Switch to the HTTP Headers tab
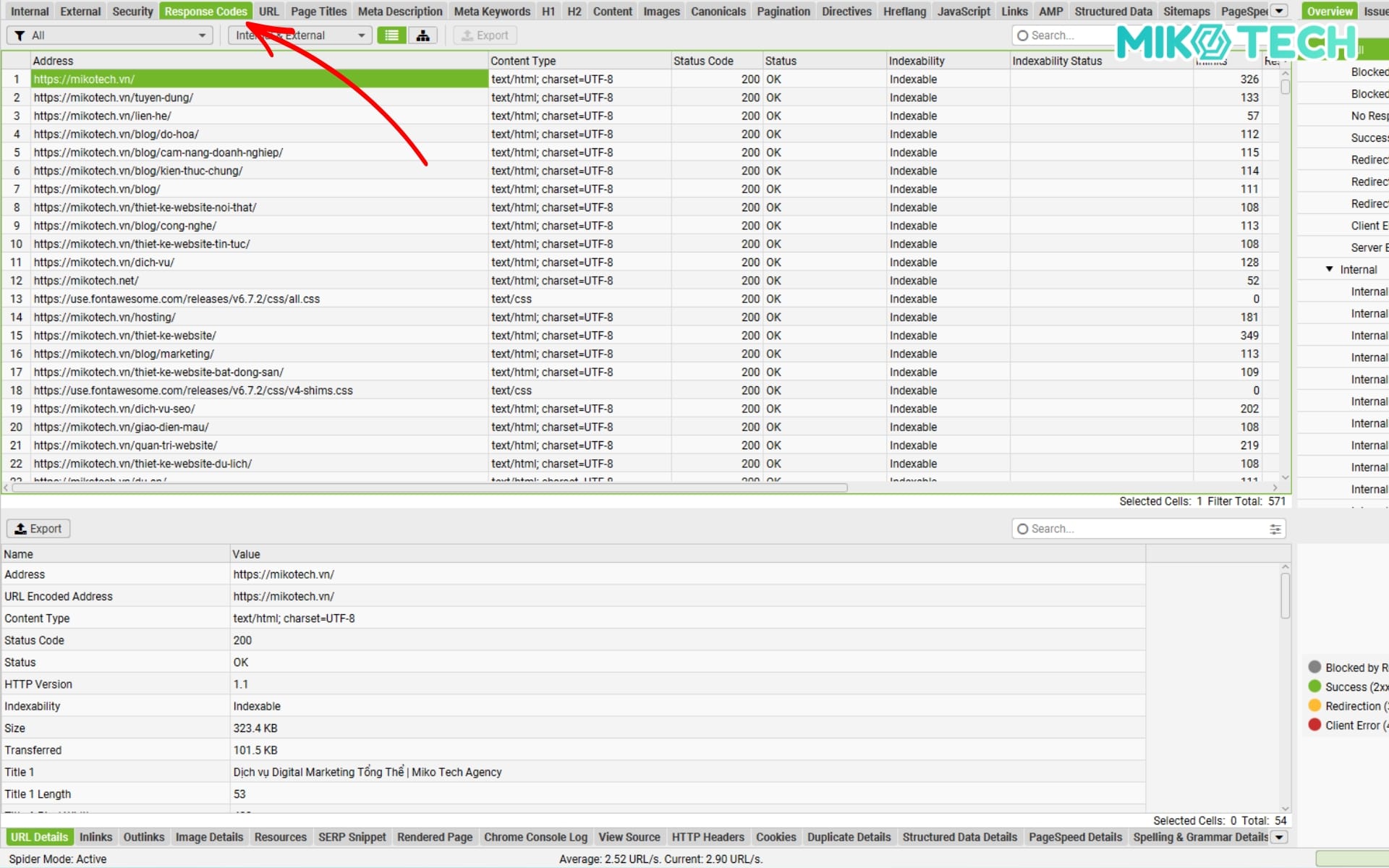Image resolution: width=1389 pixels, height=868 pixels. coord(708,837)
